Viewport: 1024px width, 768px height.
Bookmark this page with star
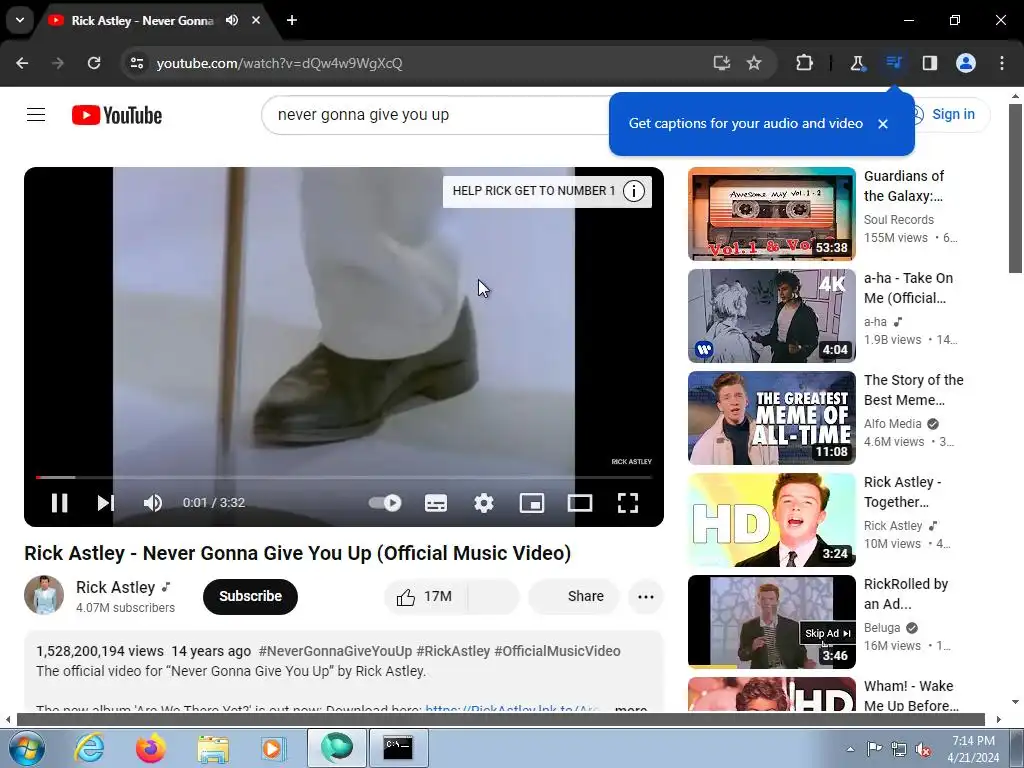[x=754, y=63]
